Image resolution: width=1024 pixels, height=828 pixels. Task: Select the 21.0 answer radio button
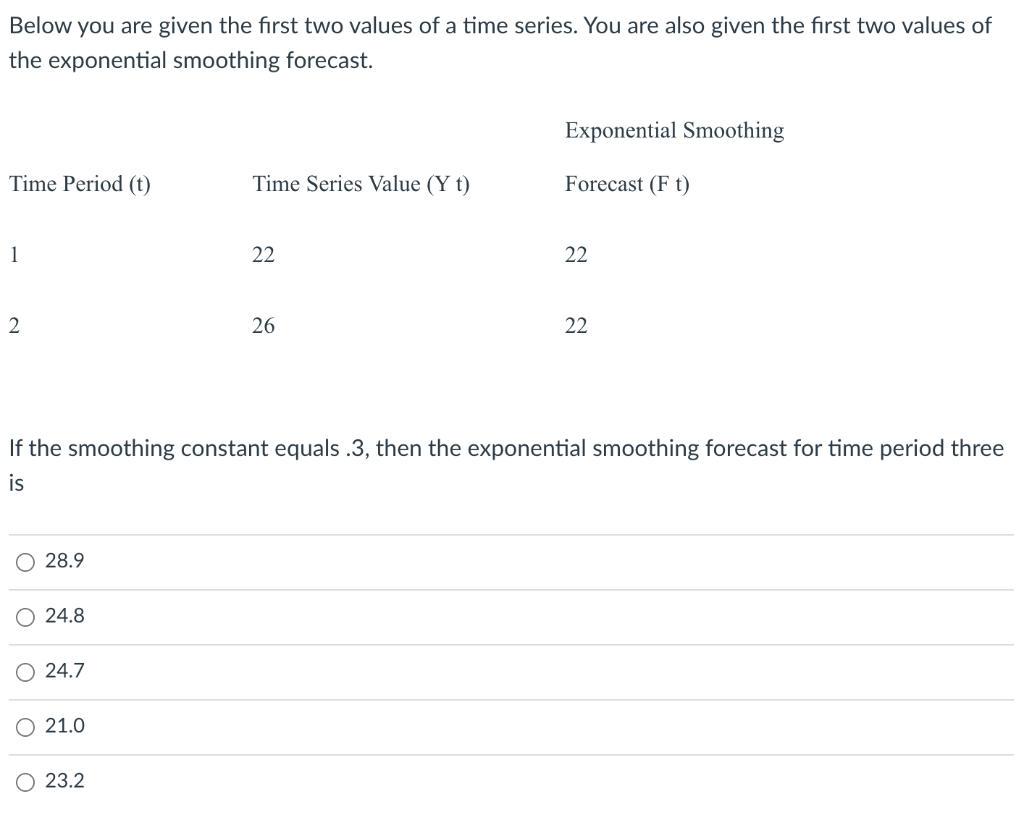(x=24, y=726)
